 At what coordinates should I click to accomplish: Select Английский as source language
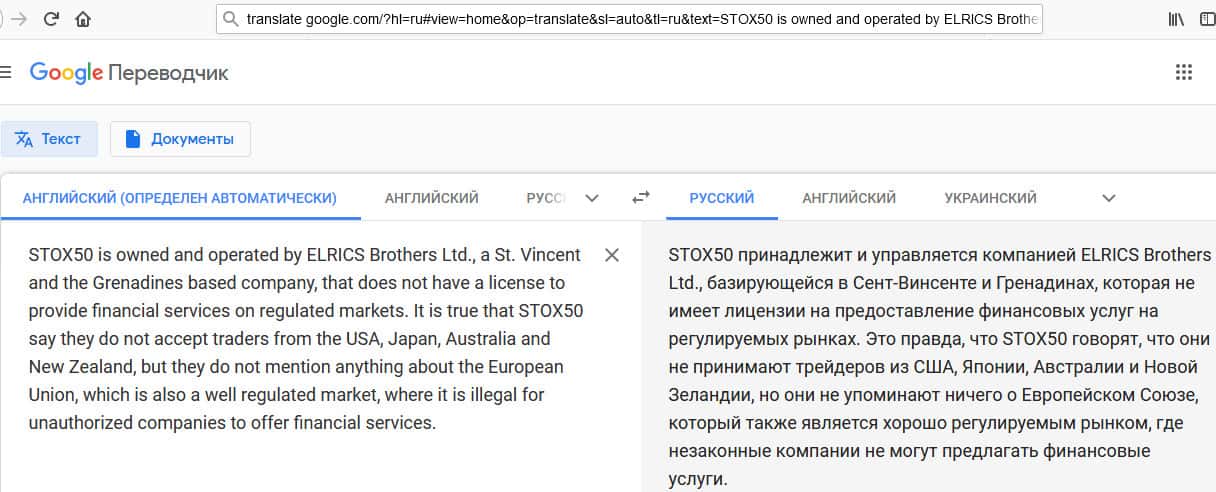(x=431, y=198)
